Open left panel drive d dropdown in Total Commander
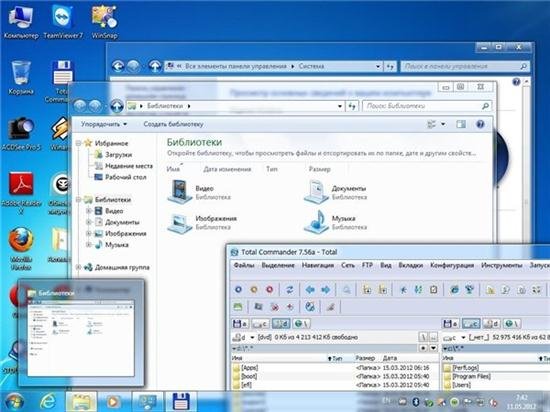Screen dimensions: 550x412 pos(252,337)
